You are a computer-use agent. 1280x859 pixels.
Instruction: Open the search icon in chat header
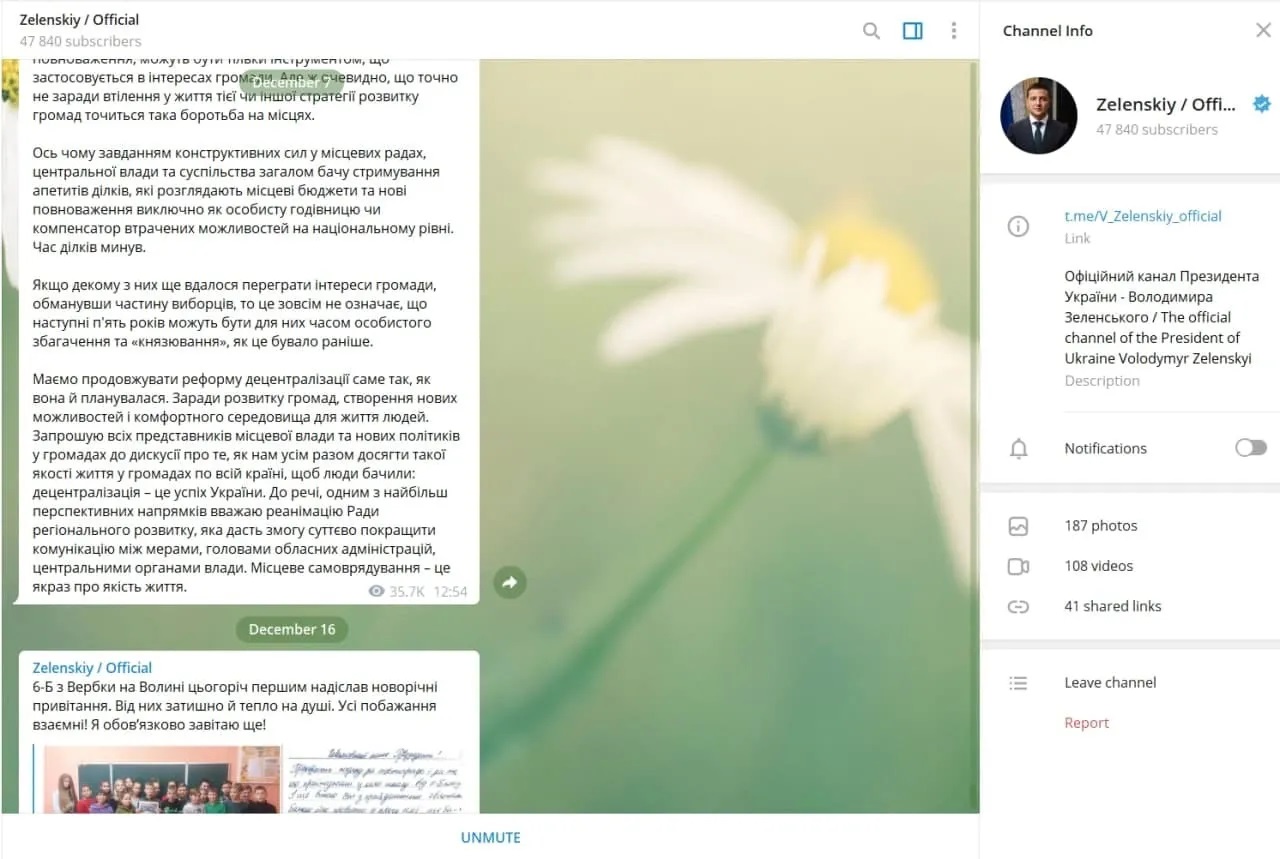[x=871, y=31]
